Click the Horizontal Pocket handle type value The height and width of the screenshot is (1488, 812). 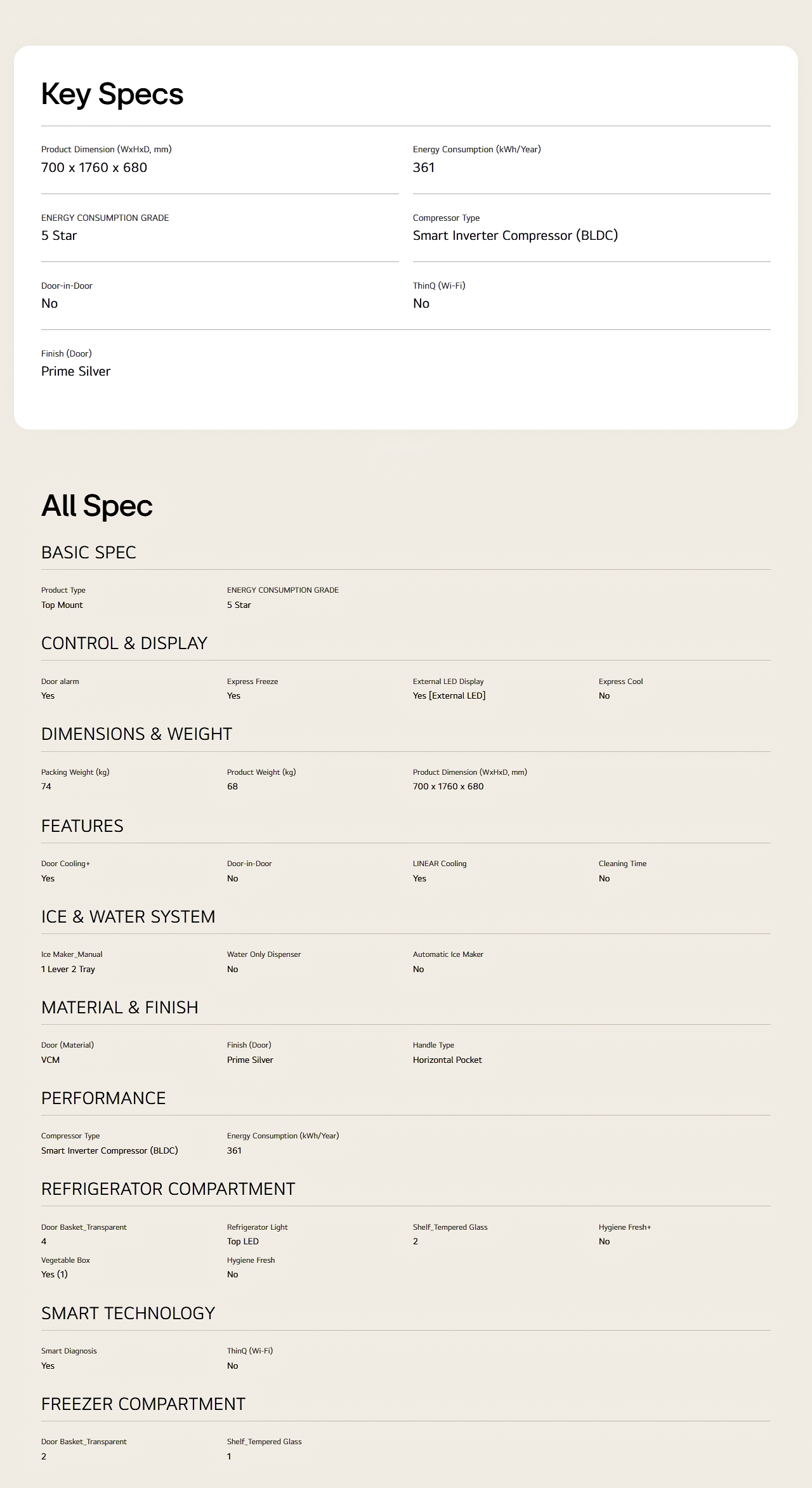click(447, 1060)
